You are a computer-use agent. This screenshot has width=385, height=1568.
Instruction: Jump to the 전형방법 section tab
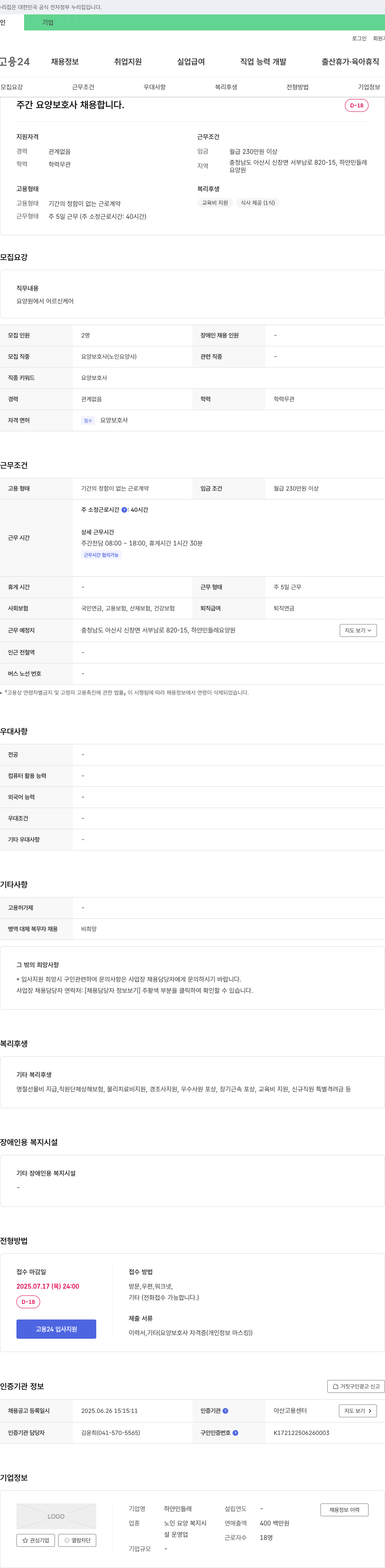point(297,87)
